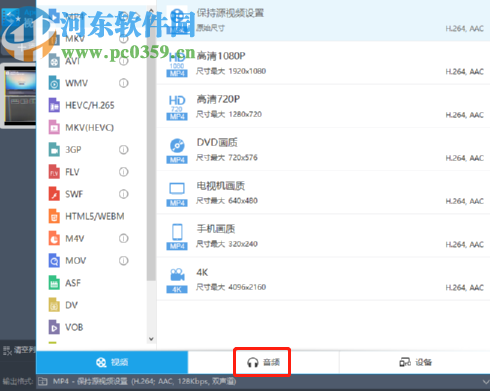Select 保持源视频设置 preset

[323, 21]
